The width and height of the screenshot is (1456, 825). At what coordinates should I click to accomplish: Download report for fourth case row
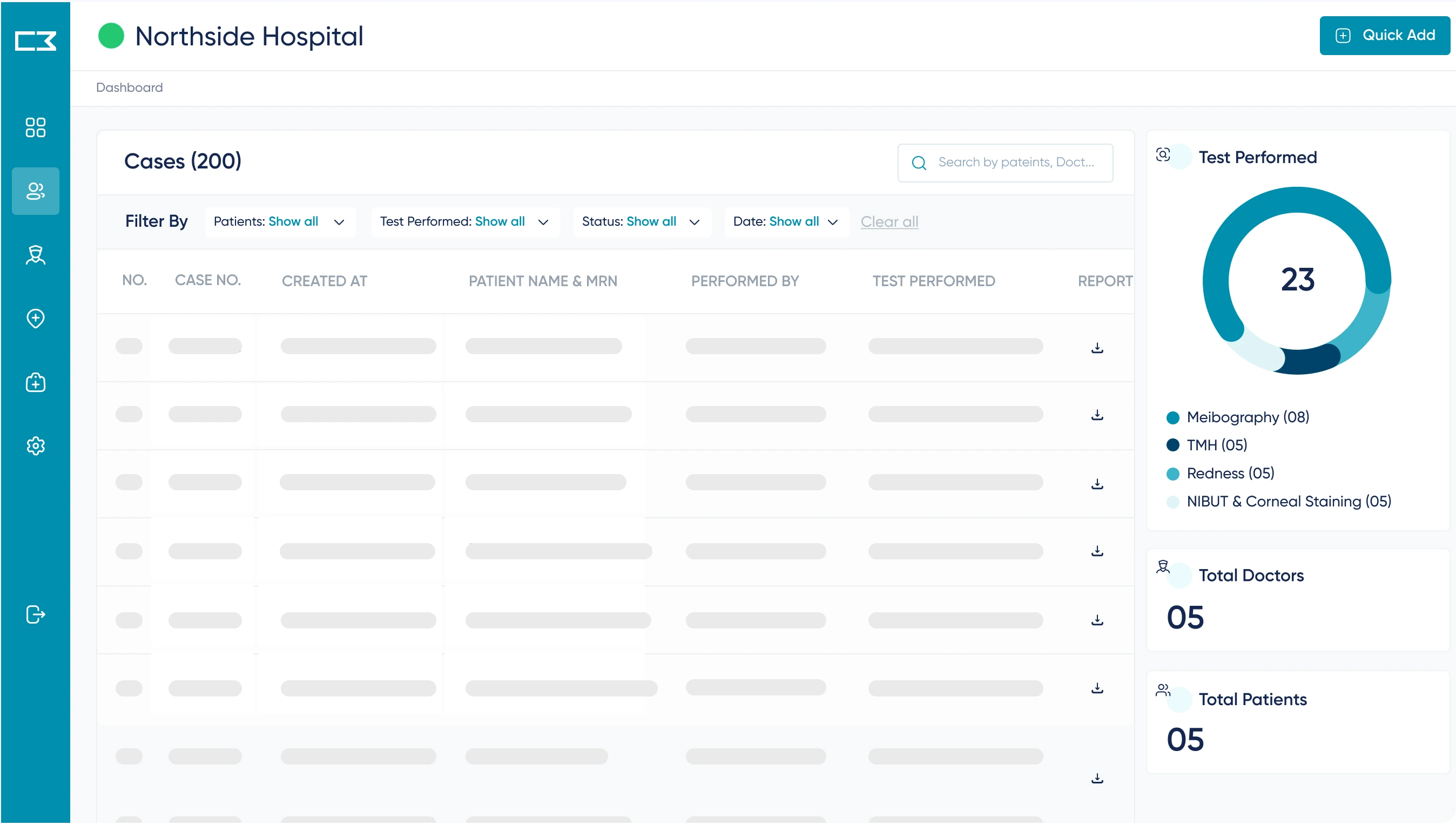[x=1097, y=551]
